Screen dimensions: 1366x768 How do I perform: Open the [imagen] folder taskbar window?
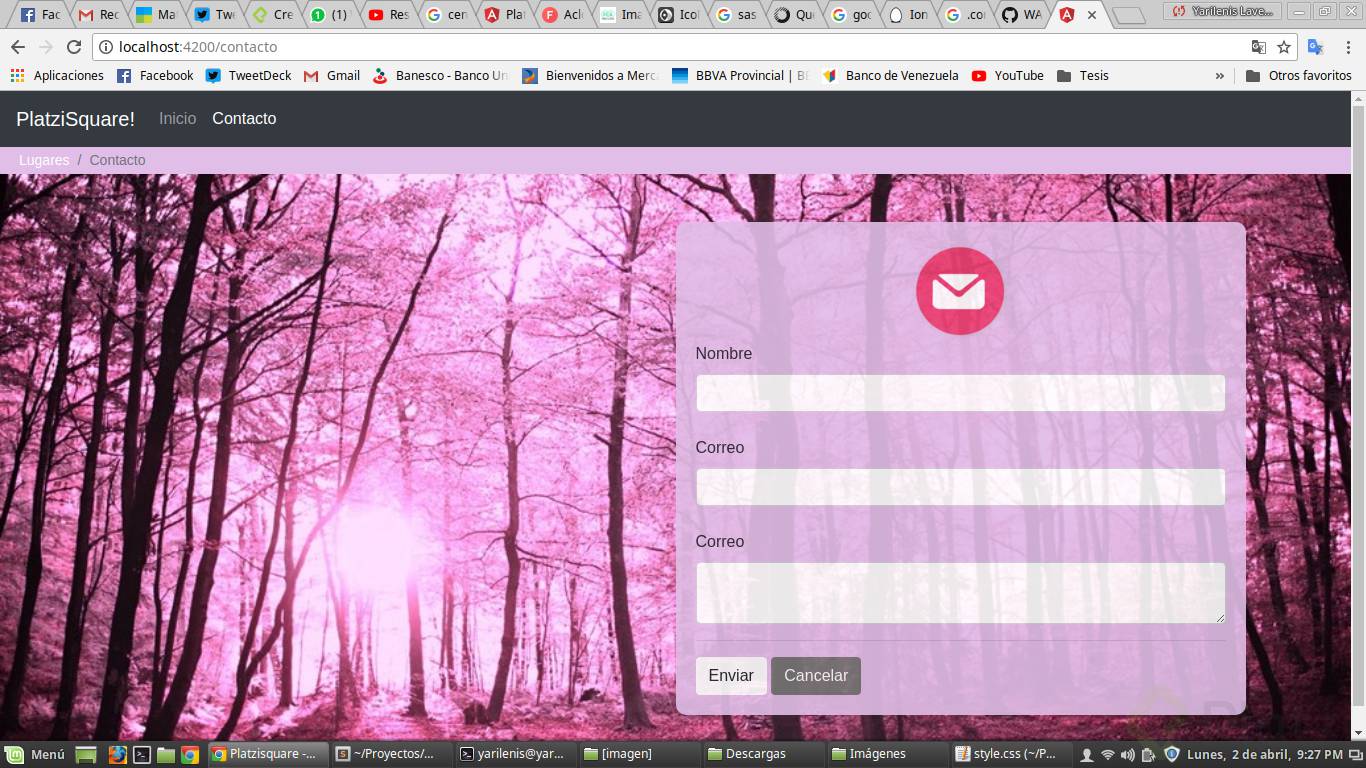pos(639,754)
